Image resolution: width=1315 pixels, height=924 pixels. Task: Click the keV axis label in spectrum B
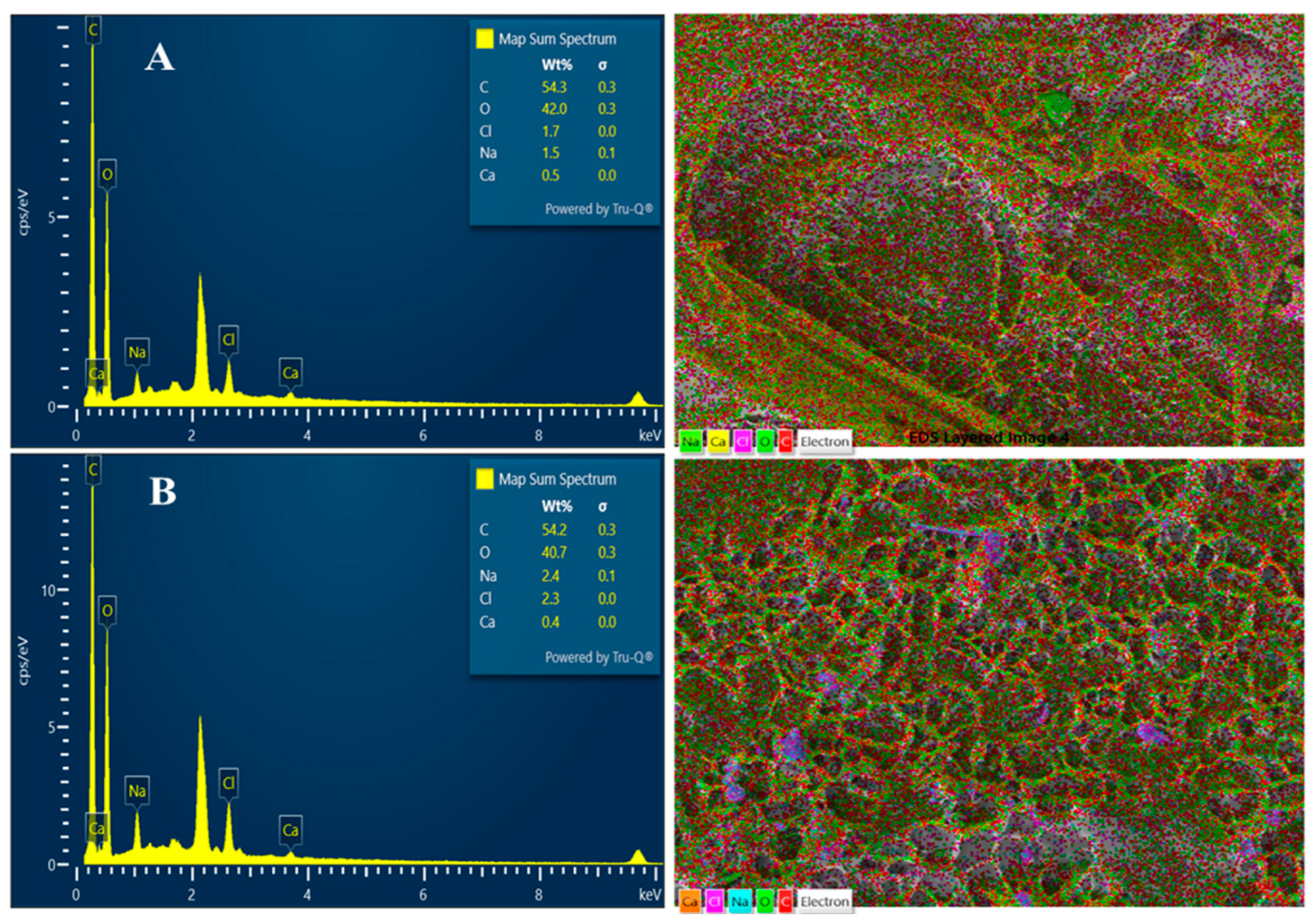point(650,894)
